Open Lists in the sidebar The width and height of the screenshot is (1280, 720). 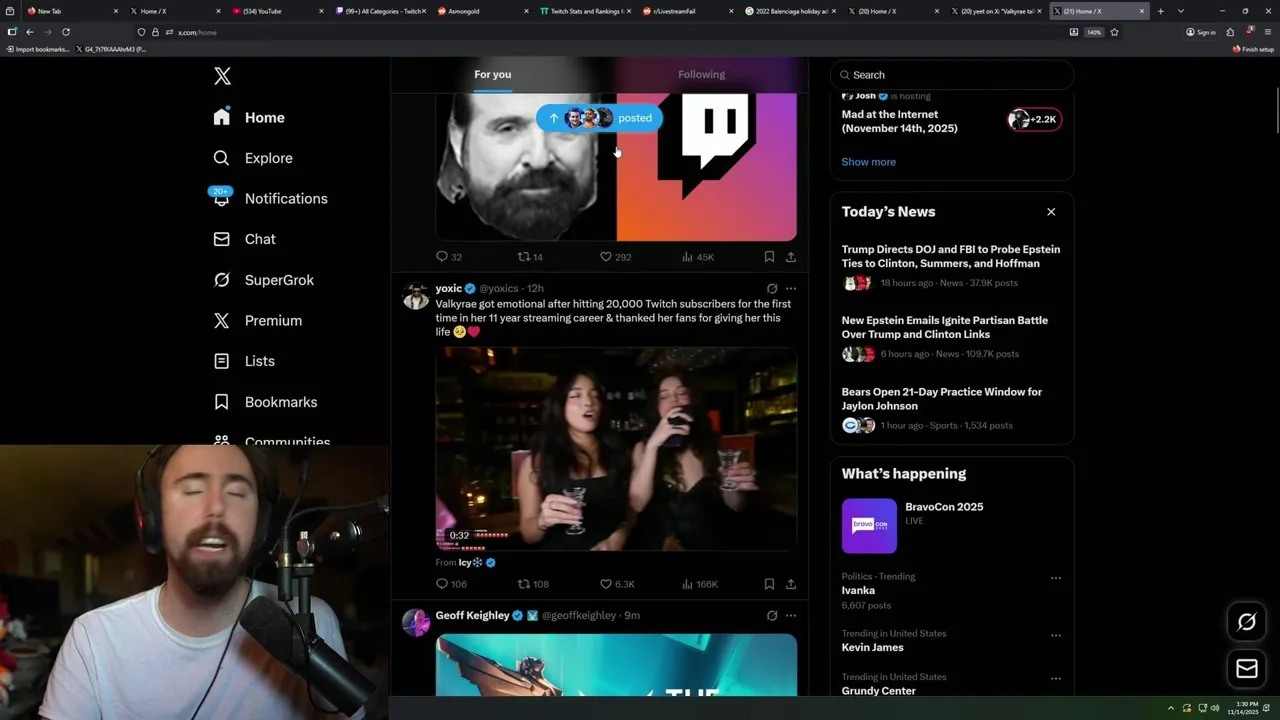(x=245, y=361)
